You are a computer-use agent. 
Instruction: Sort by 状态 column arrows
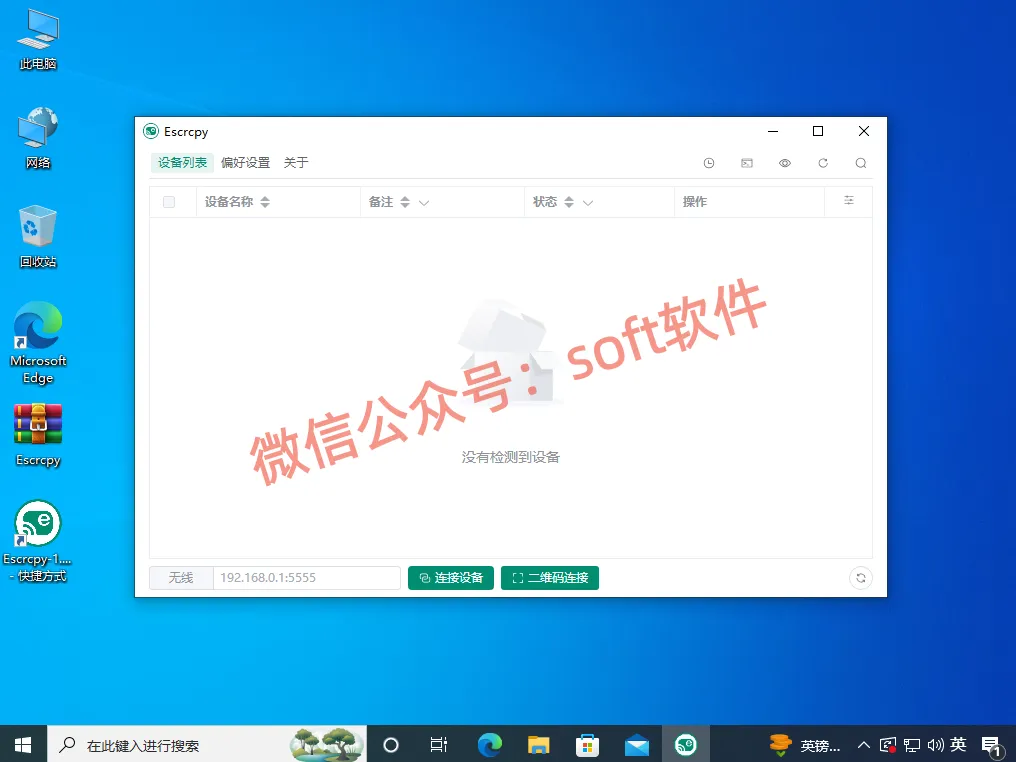[569, 202]
